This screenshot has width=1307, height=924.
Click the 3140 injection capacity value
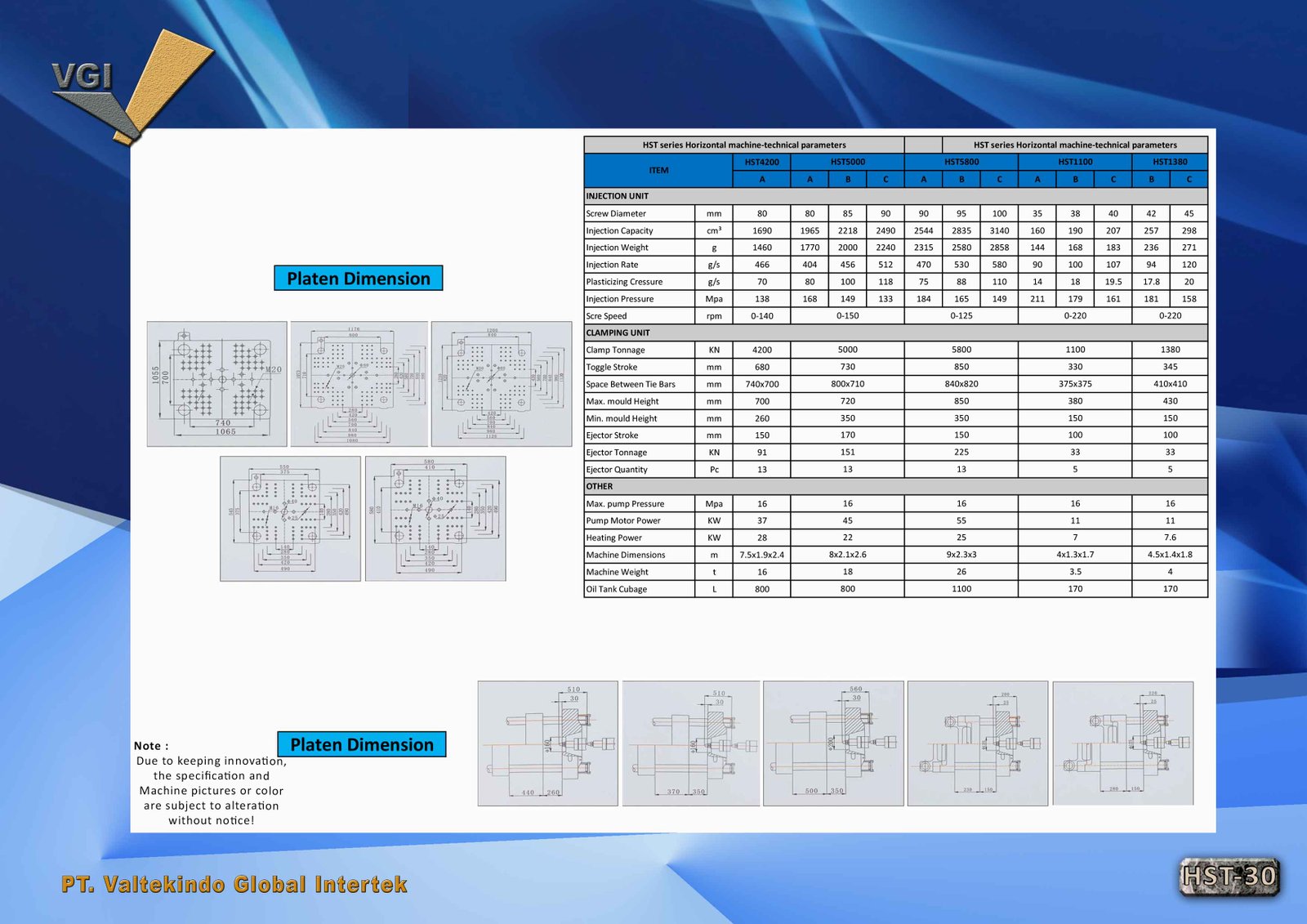point(999,231)
